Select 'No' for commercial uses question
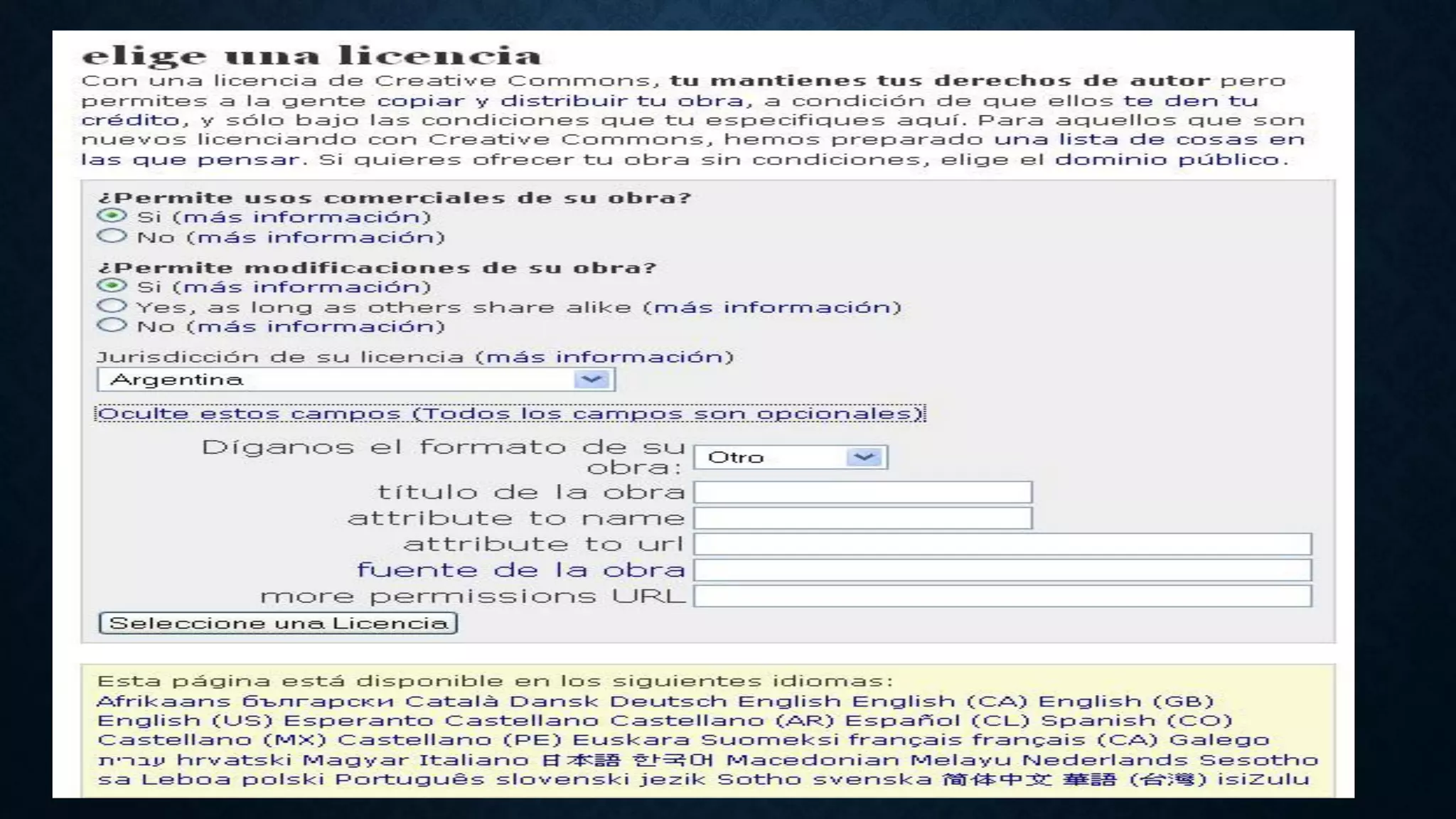The height and width of the screenshot is (819, 1456). [x=112, y=236]
